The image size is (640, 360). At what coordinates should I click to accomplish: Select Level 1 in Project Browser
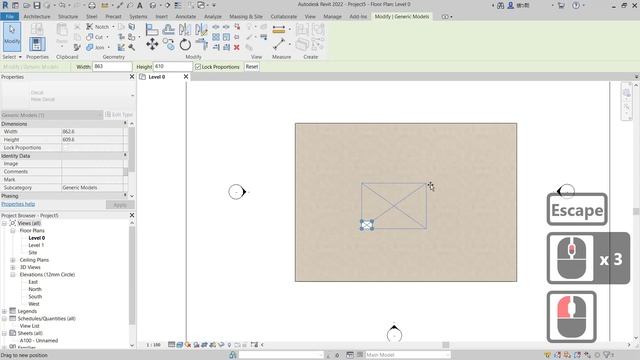36,245
